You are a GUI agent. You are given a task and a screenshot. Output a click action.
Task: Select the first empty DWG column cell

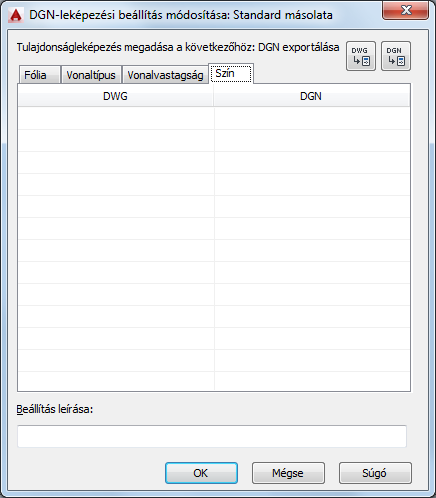coord(116,118)
